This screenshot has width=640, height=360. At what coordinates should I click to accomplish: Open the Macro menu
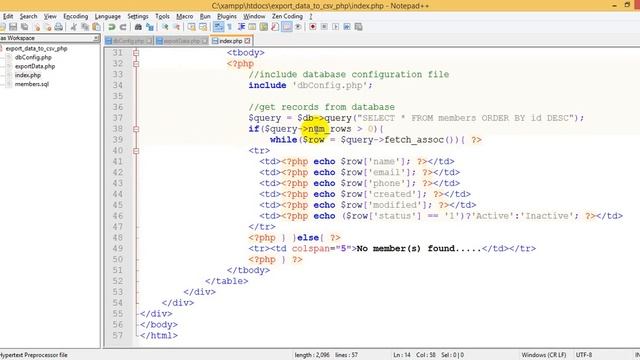(185, 16)
